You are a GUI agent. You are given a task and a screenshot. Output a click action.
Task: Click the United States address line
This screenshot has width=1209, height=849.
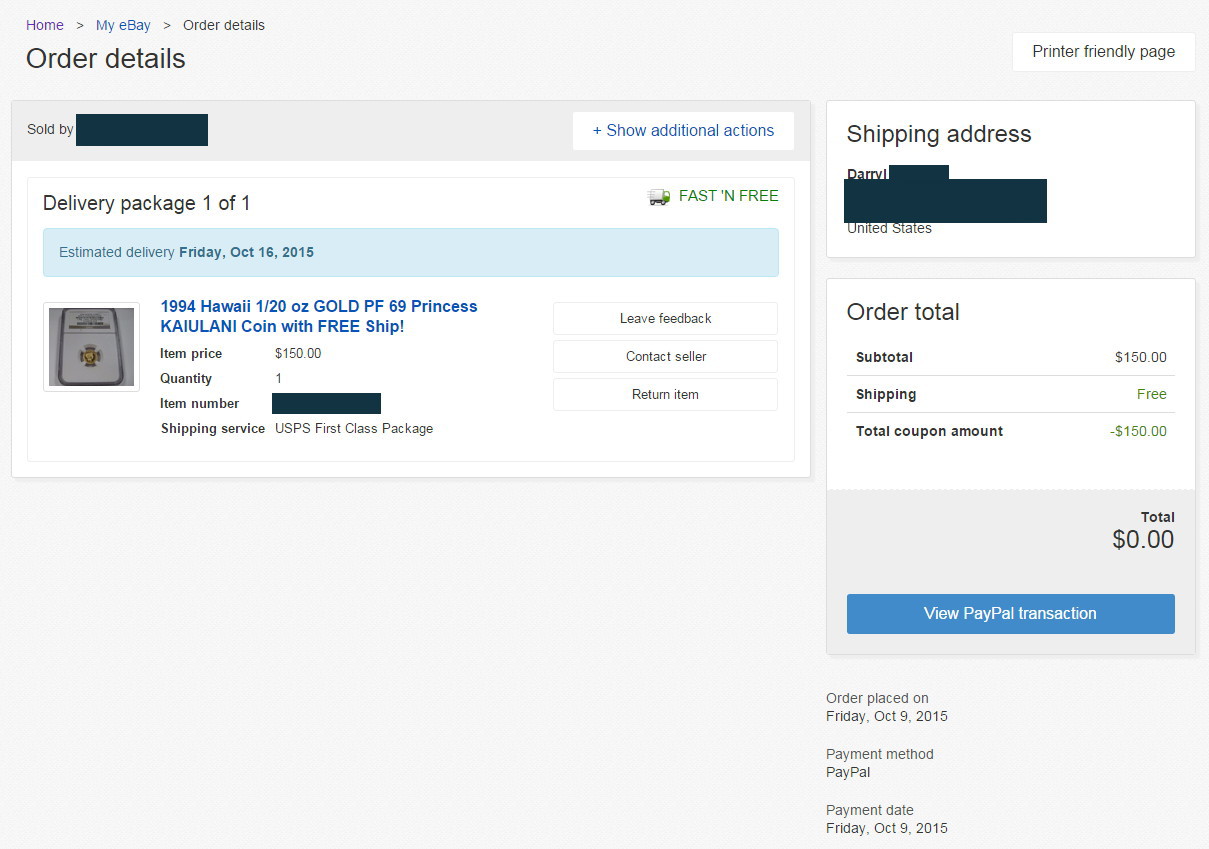coord(889,228)
